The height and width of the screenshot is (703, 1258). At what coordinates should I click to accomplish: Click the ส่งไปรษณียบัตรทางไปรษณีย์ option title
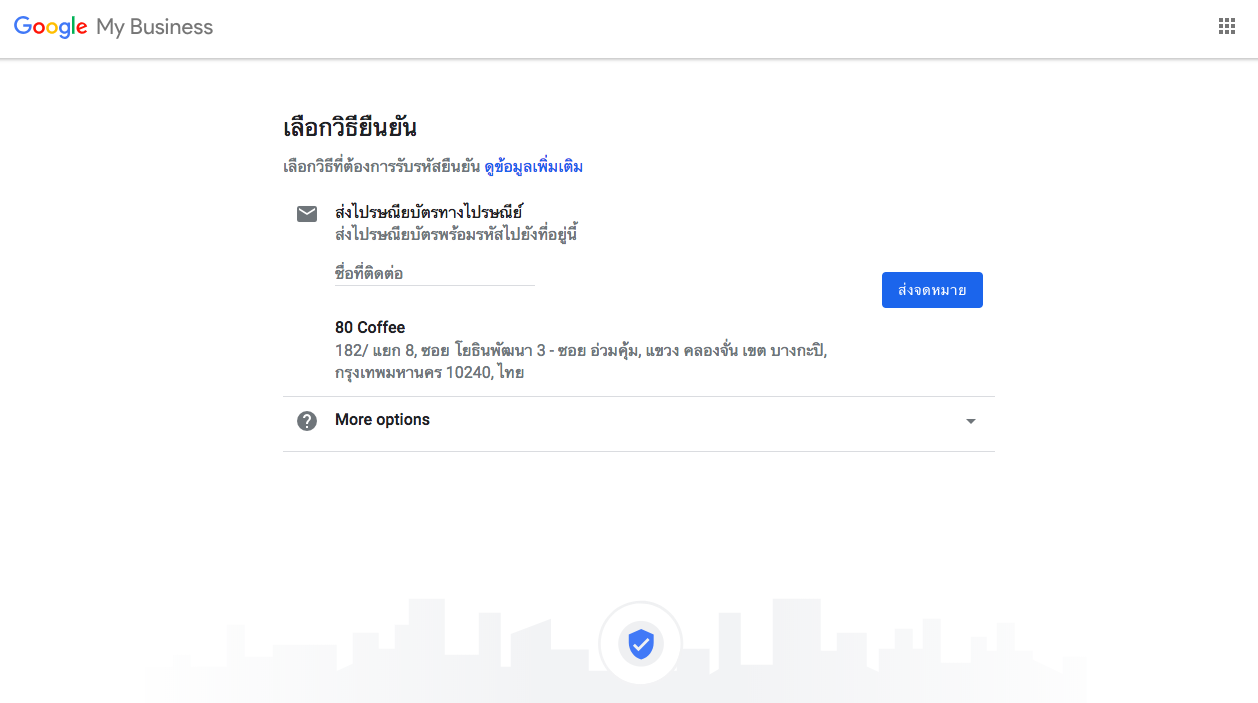click(429, 212)
